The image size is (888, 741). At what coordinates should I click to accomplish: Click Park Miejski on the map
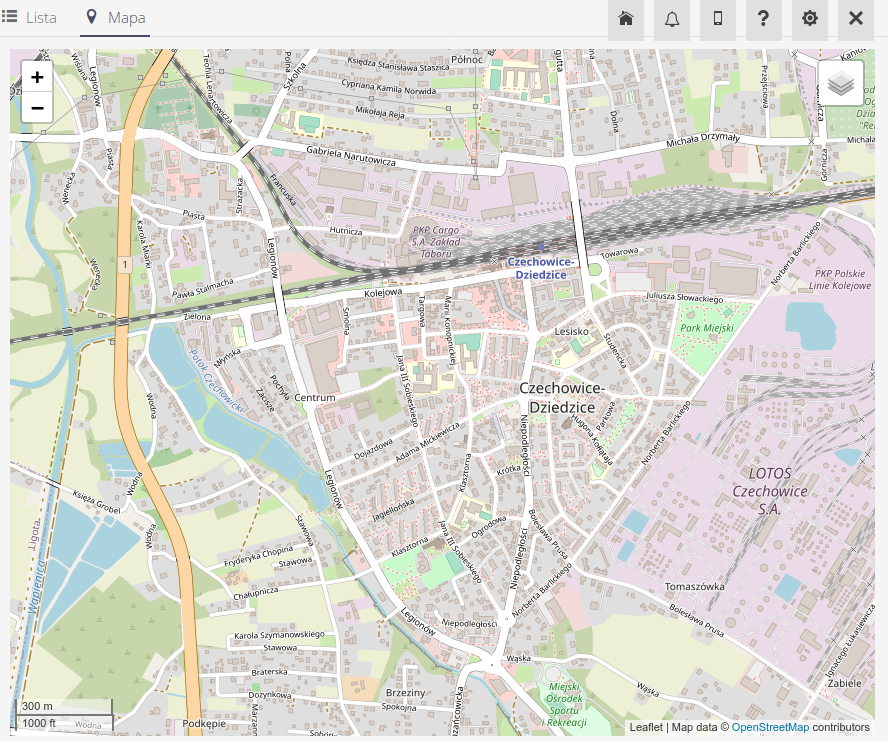[x=707, y=328]
